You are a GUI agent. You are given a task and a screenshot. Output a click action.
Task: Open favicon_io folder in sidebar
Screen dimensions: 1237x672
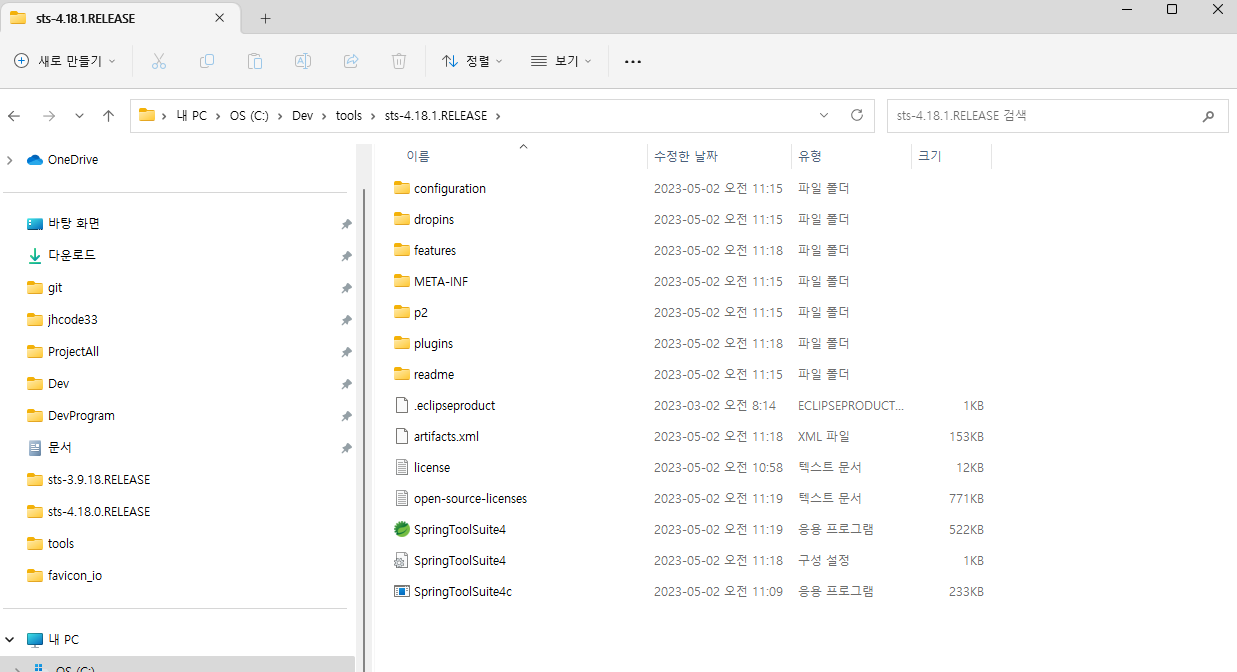pos(64,575)
